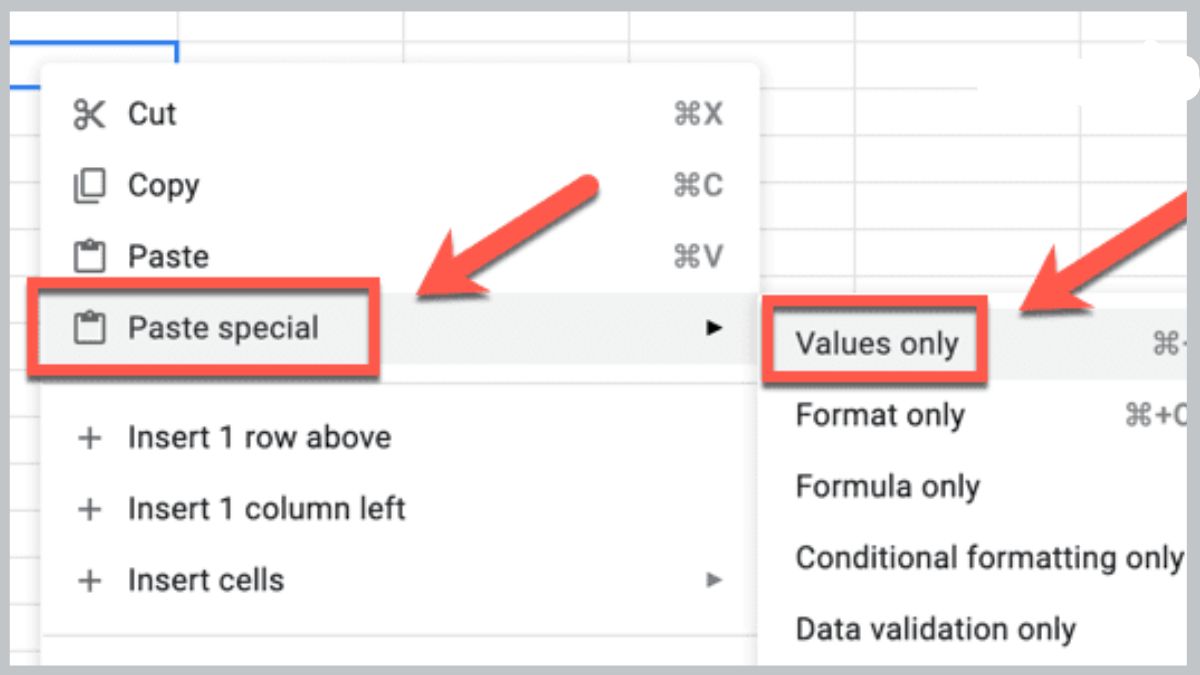Select Format only paste option
The height and width of the screenshot is (675, 1200).
pyautogui.click(x=880, y=415)
